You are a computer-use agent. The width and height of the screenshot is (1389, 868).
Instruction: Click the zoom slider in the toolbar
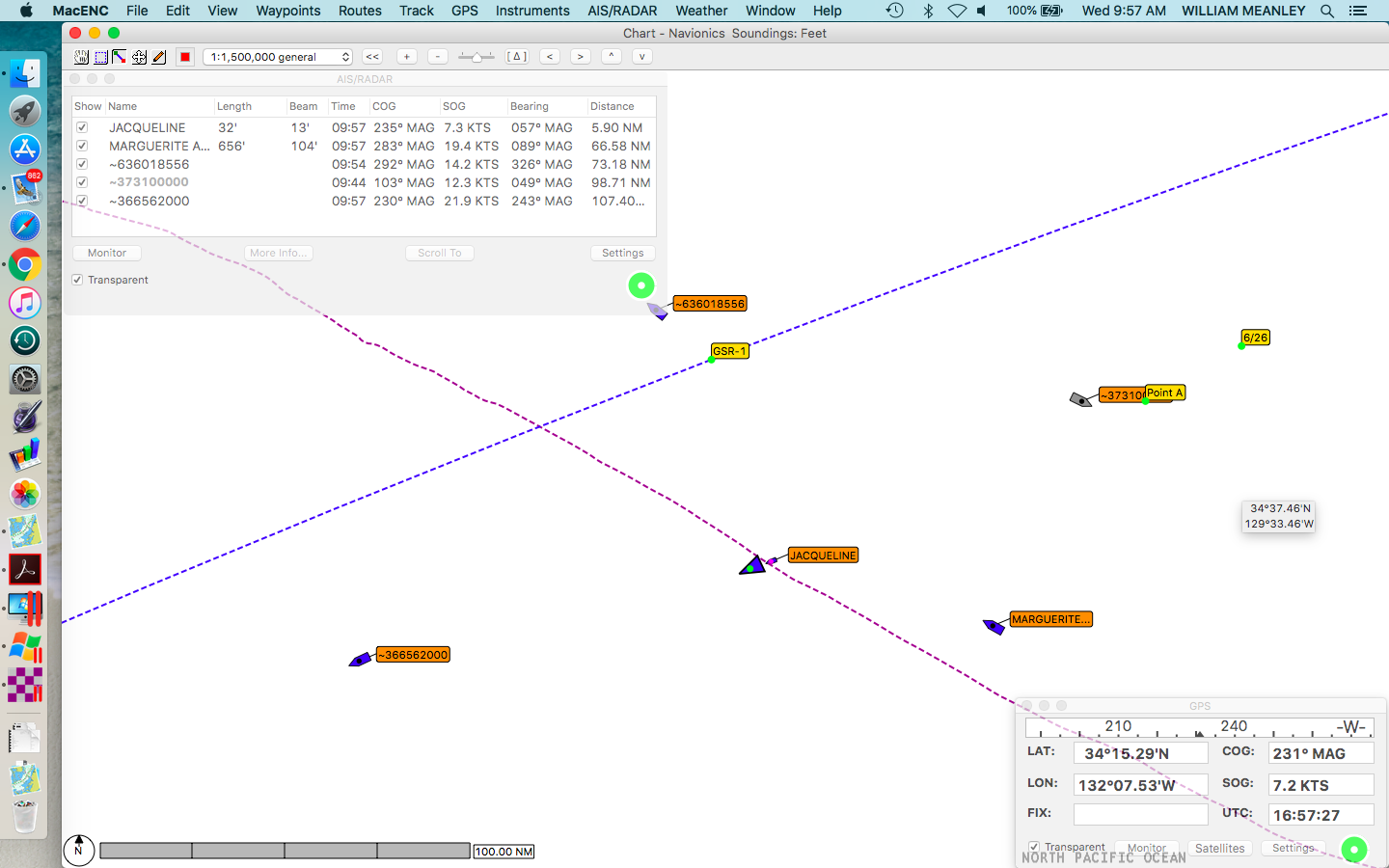pyautogui.click(x=476, y=57)
